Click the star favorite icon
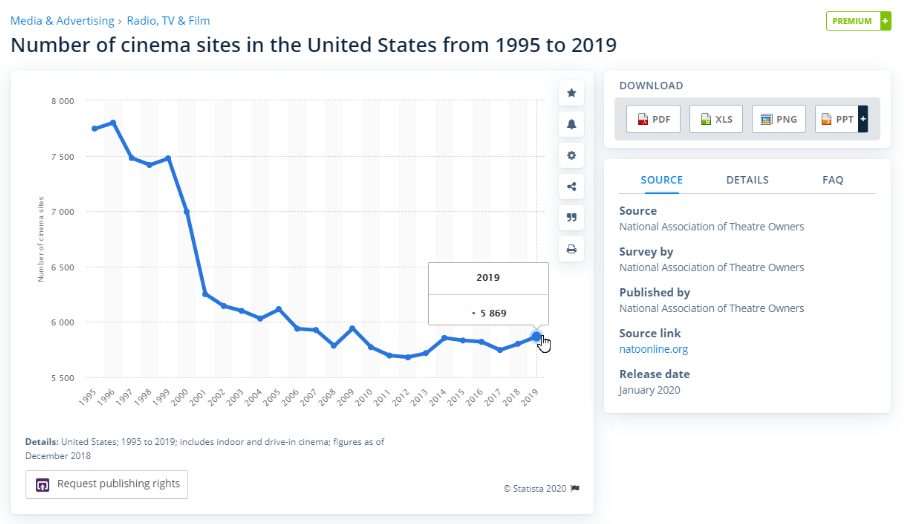904x524 pixels. [572, 93]
